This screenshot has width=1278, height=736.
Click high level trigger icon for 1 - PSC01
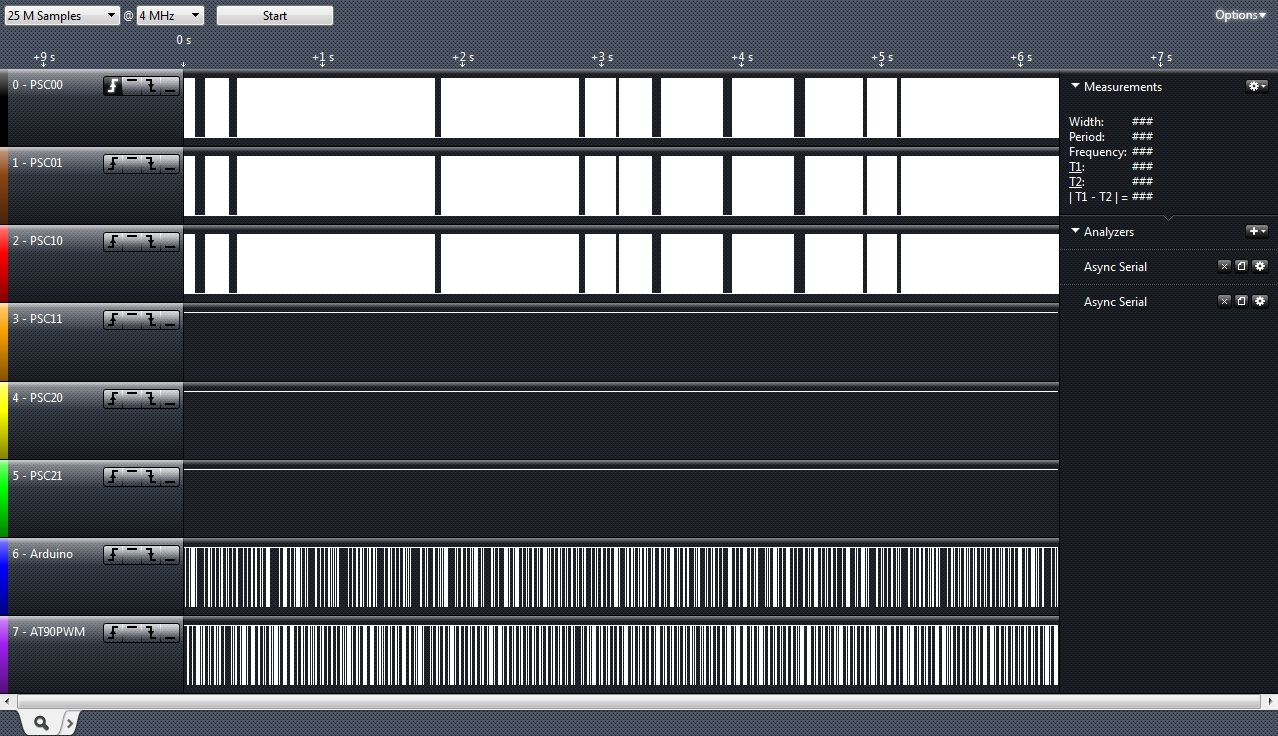[x=132, y=164]
